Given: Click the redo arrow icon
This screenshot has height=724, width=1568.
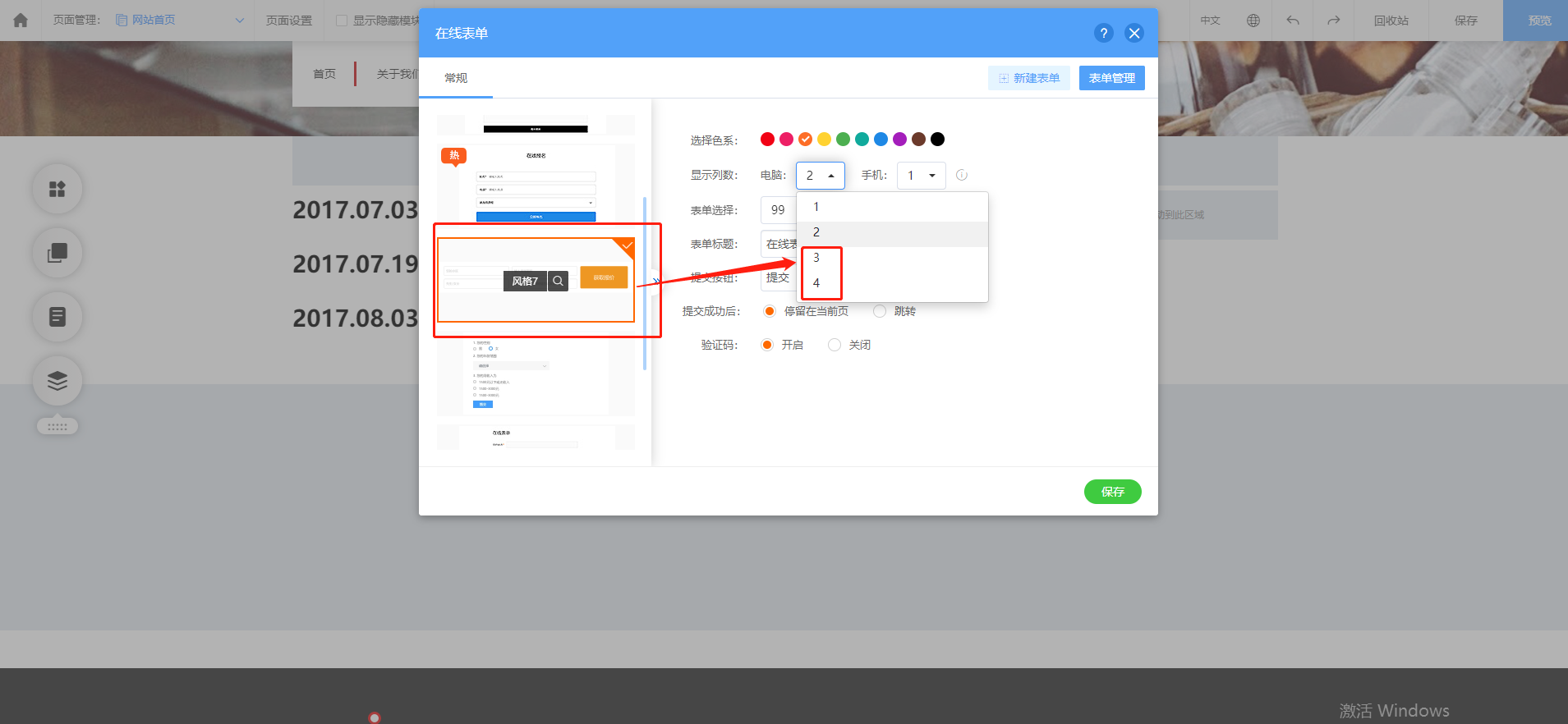Looking at the screenshot, I should pos(1334,21).
